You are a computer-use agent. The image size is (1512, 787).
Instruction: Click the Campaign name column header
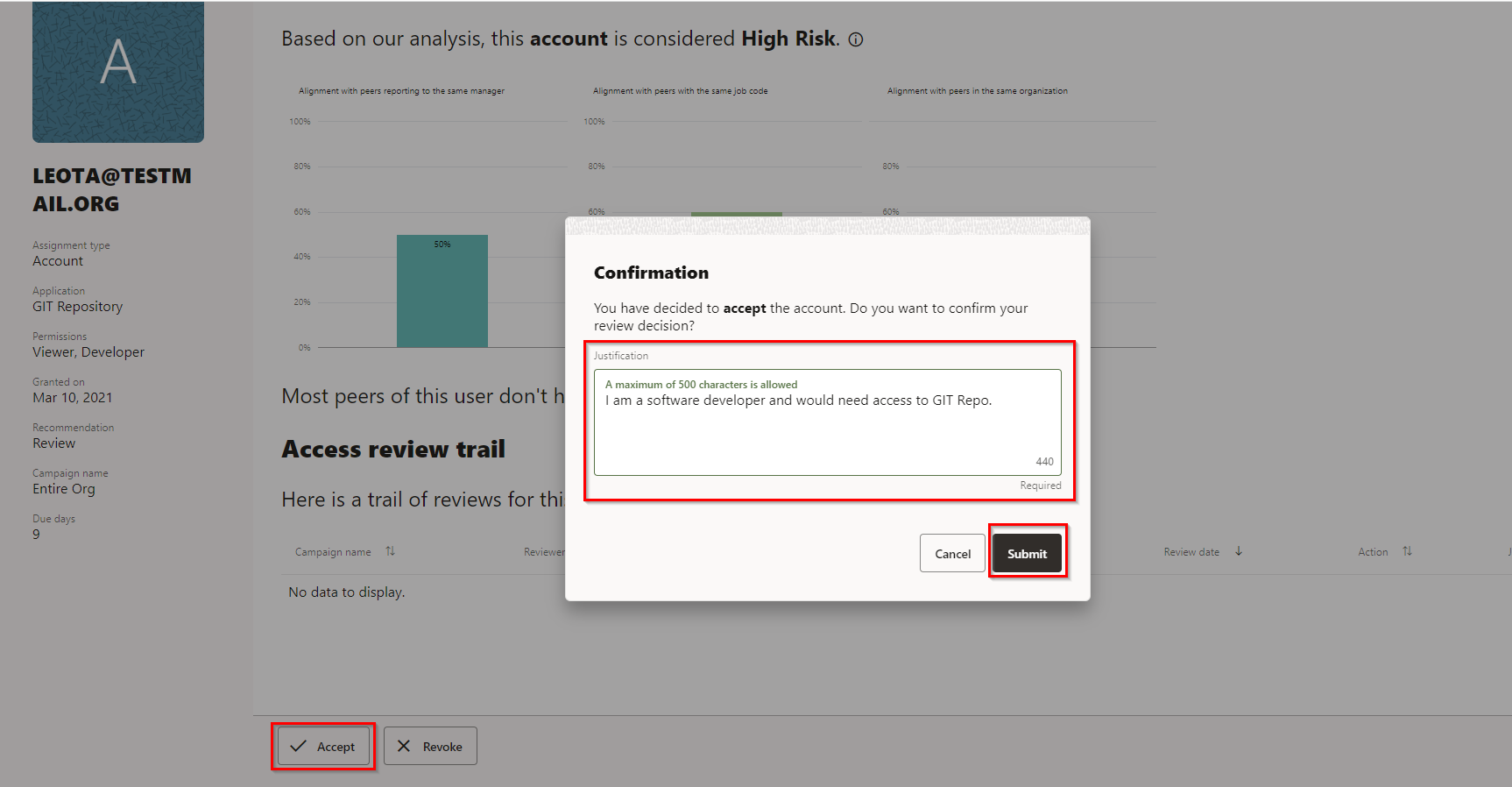(333, 552)
